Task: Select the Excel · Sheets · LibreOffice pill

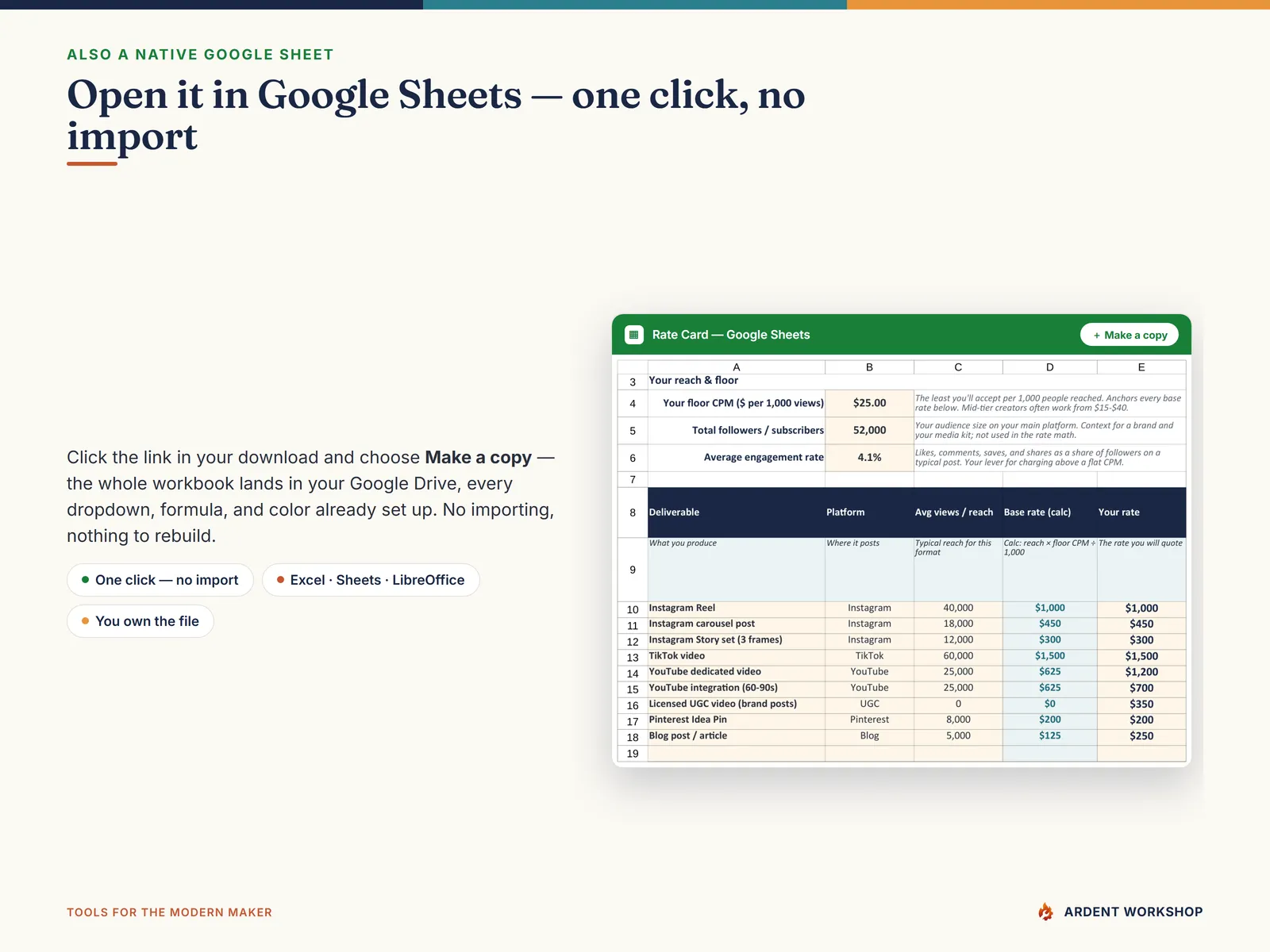Action: coord(371,580)
